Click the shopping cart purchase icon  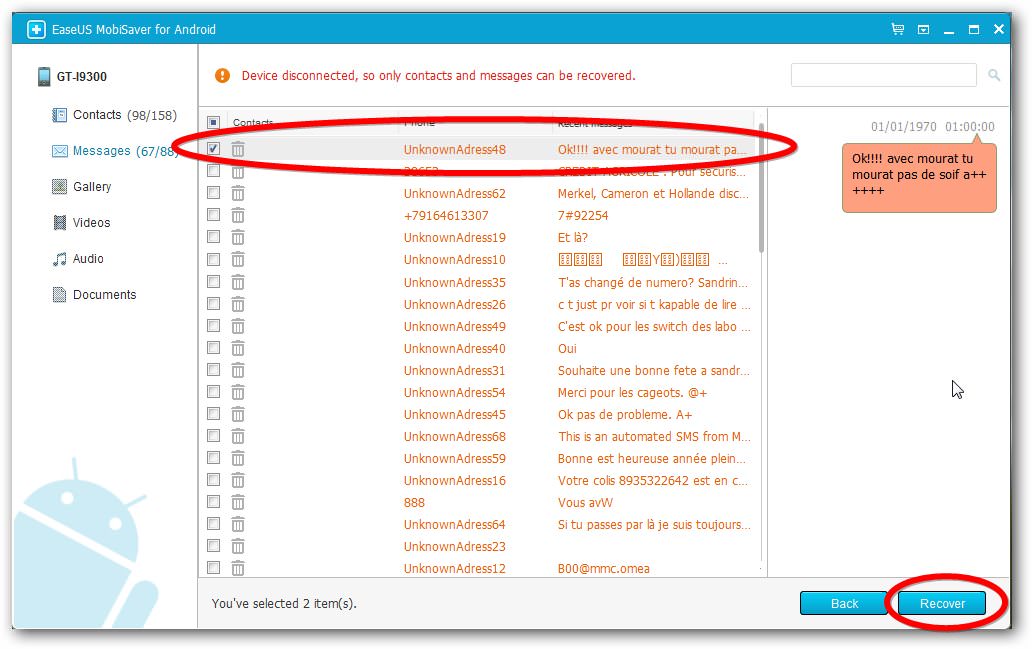[897, 29]
